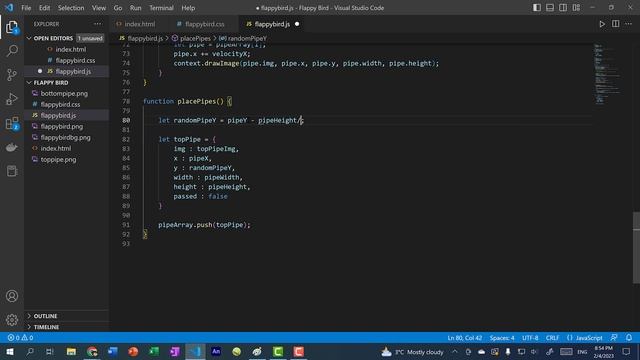Click the code minimap preview
640x360 pixels.
[x=608, y=74]
